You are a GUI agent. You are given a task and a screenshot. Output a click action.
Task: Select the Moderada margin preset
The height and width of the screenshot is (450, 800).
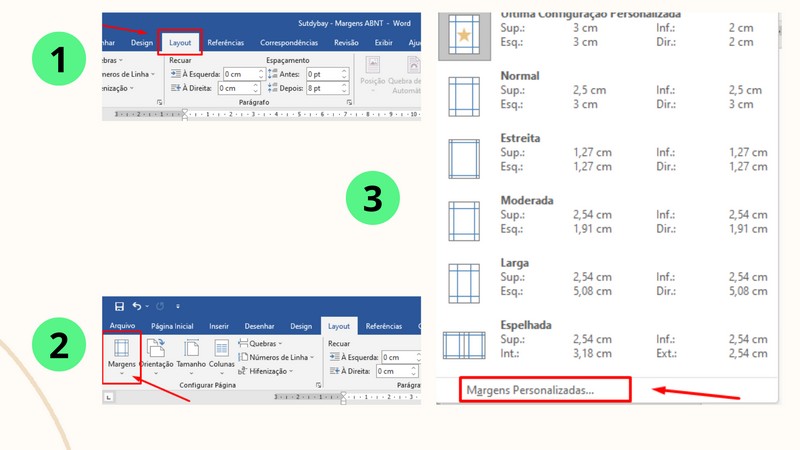pos(607,221)
